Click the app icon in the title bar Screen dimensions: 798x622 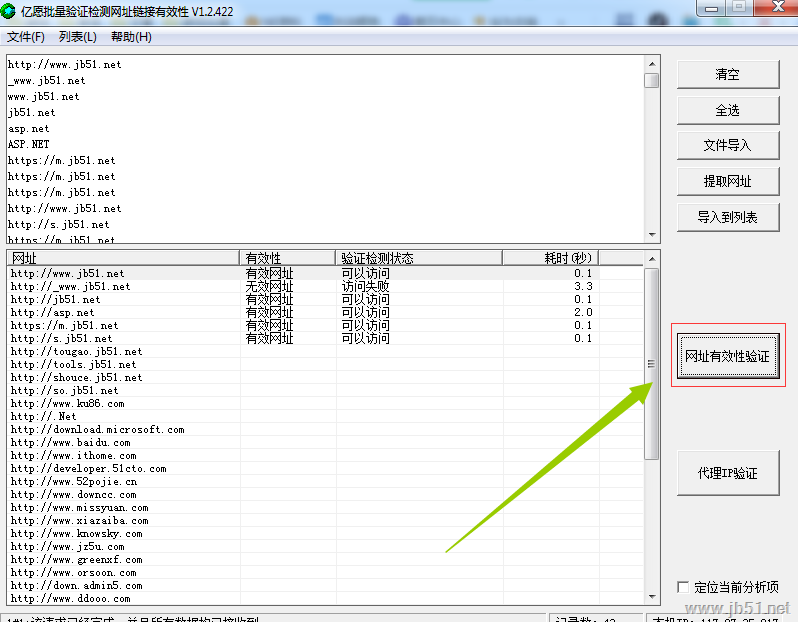8,11
